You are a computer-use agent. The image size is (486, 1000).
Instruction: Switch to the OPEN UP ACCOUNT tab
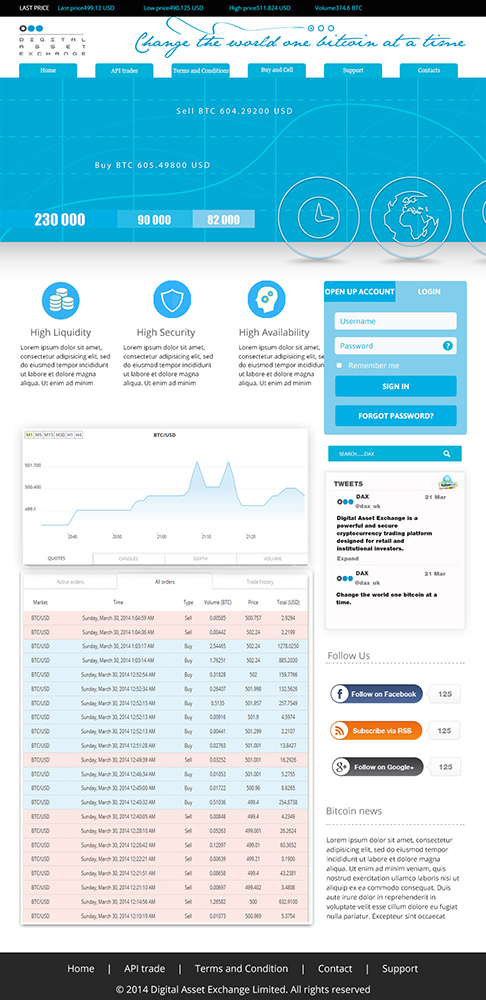click(360, 291)
